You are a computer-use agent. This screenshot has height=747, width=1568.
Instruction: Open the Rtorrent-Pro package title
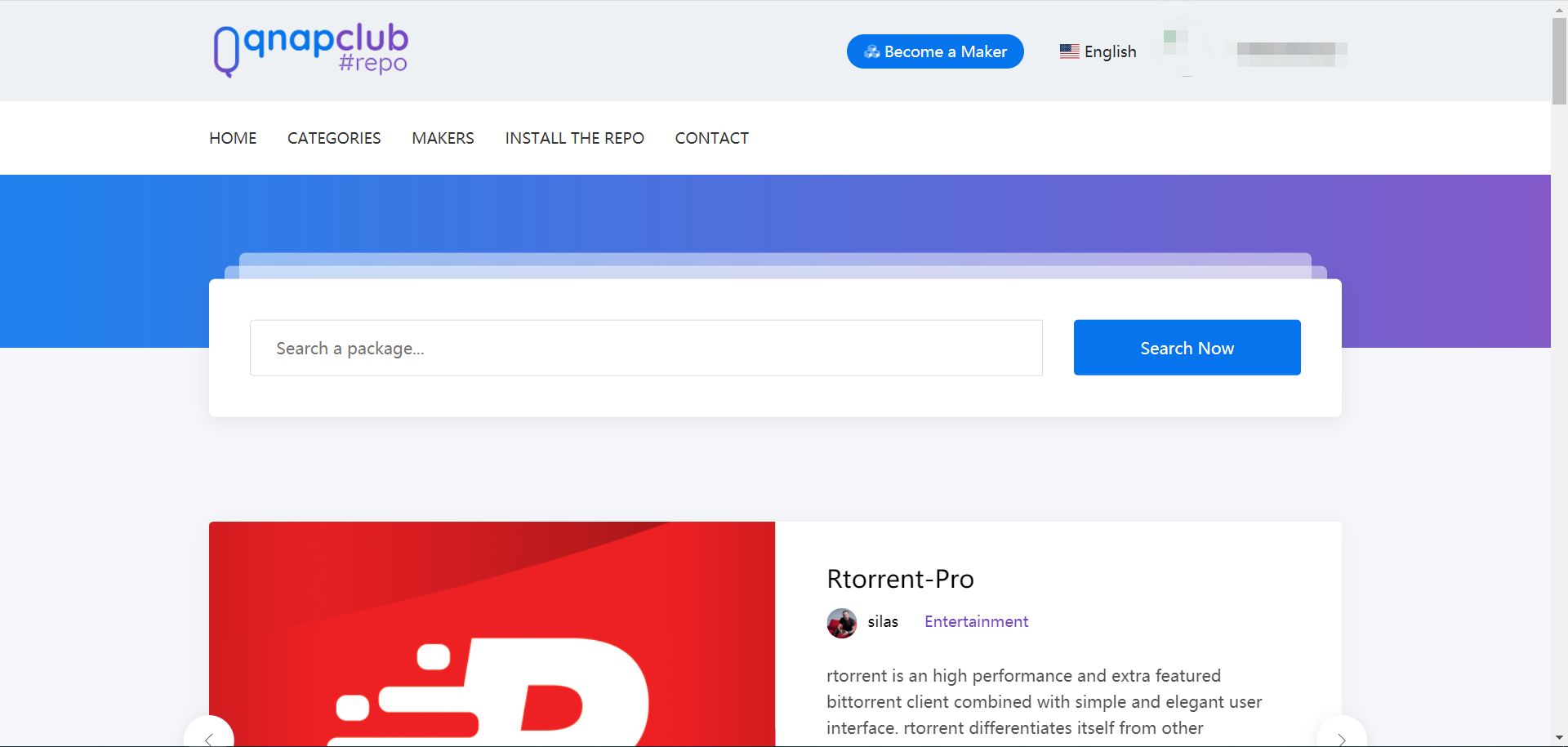pos(900,579)
